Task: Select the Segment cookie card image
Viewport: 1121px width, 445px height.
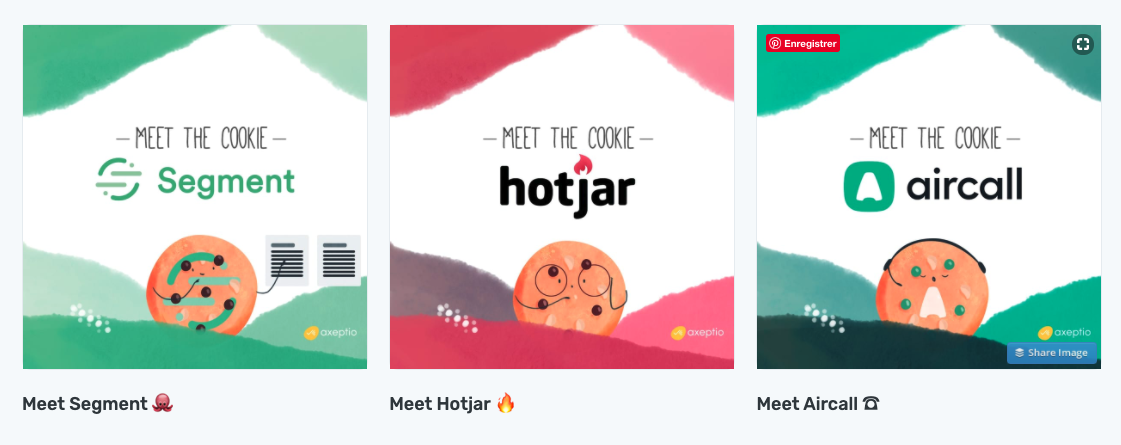Action: [195, 197]
